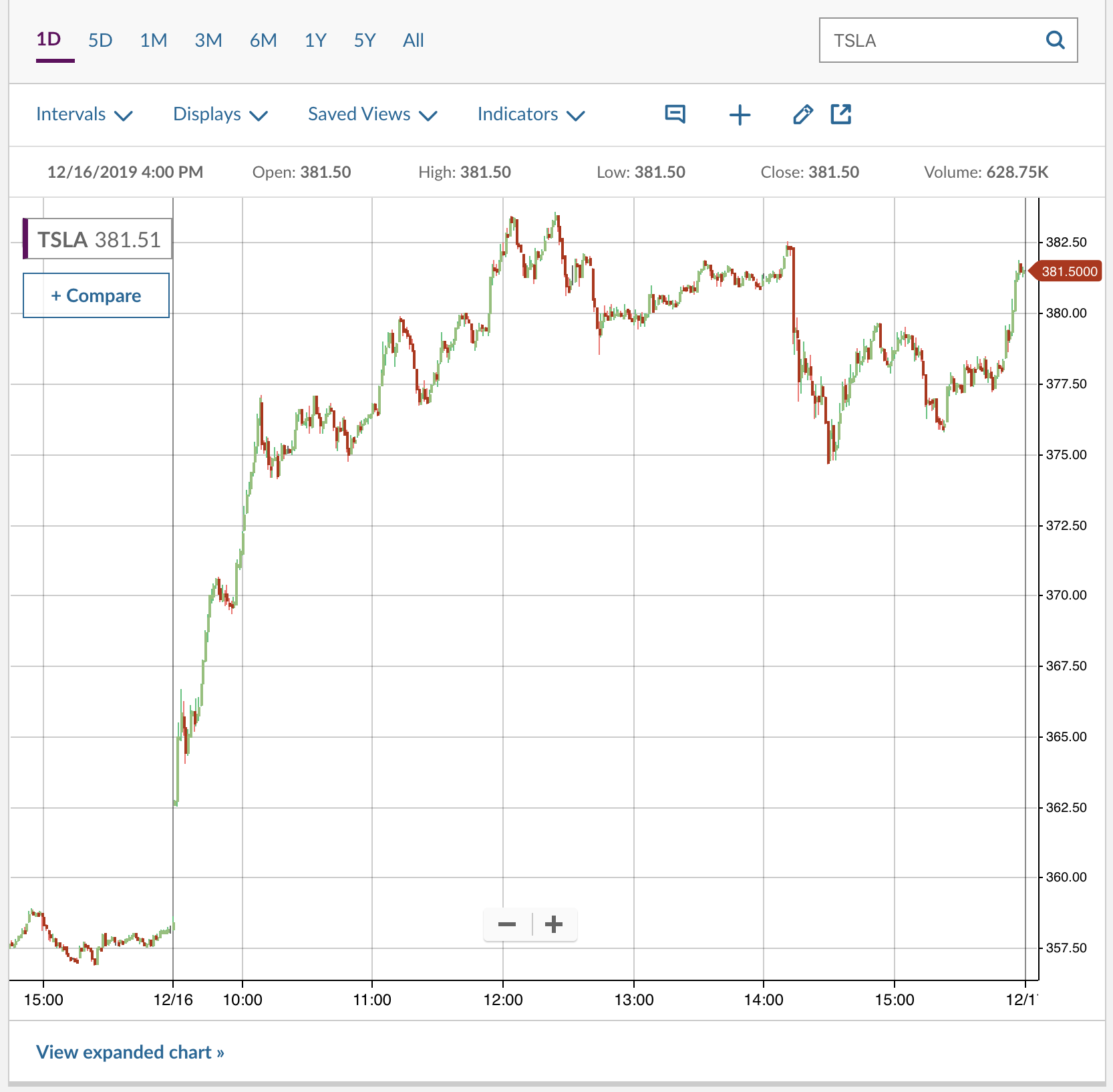Expand the Saved Views dropdown
The height and width of the screenshot is (1092, 1113).
(x=372, y=114)
